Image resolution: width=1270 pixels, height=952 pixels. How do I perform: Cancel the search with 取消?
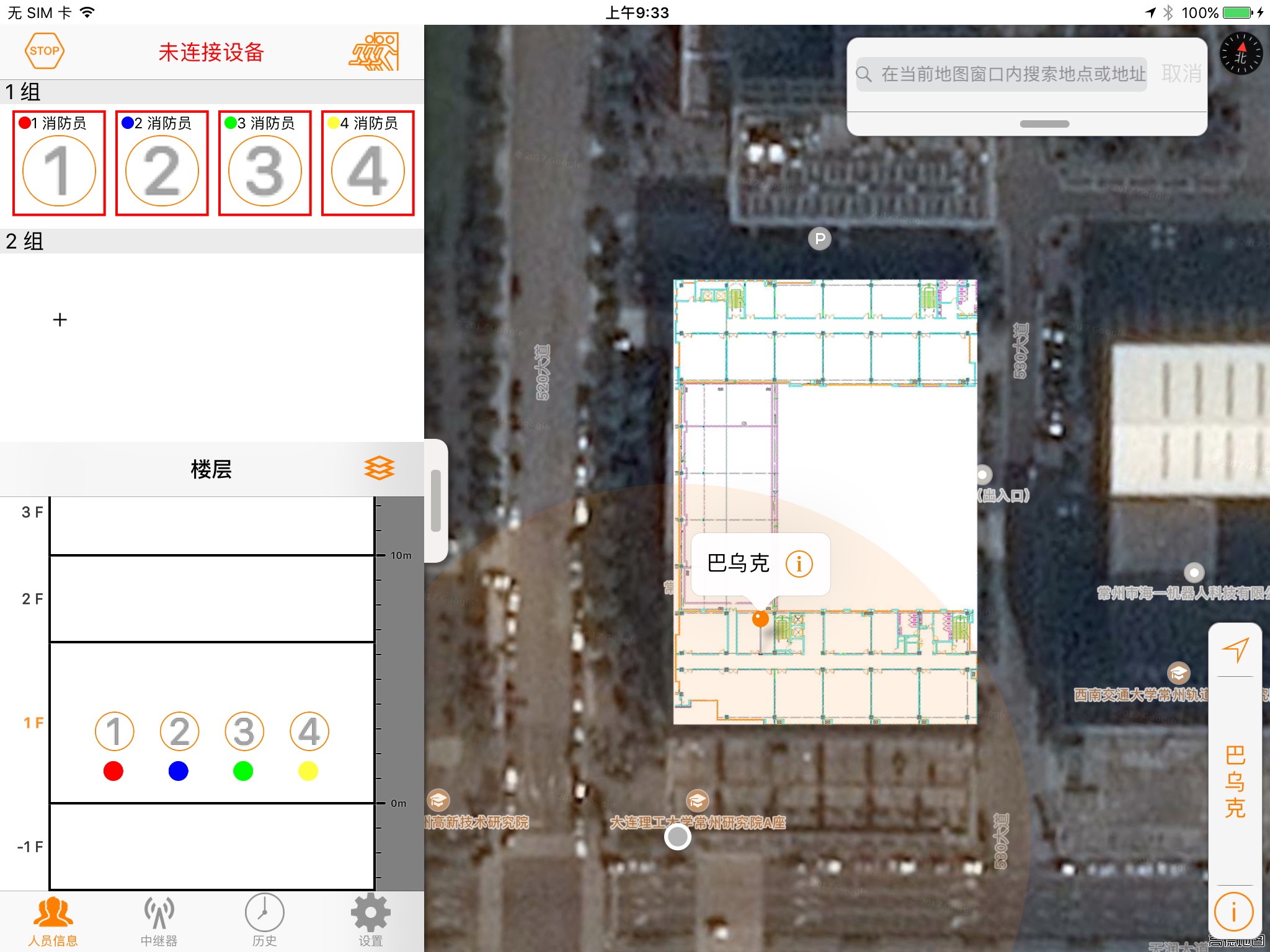click(1181, 74)
